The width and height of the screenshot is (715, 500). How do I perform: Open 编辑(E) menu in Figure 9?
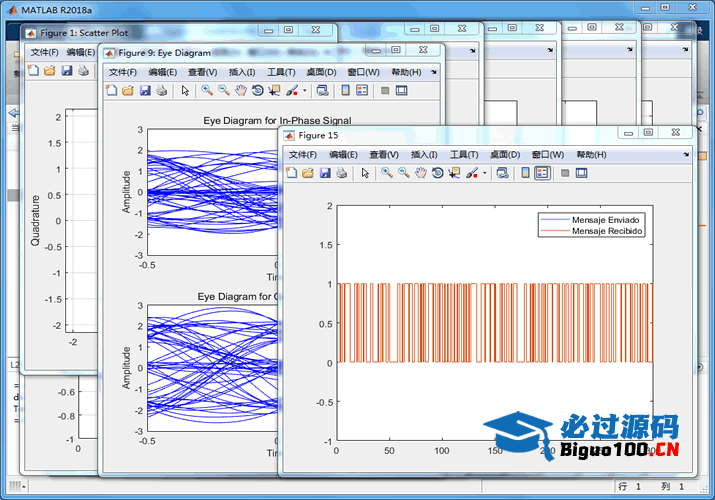point(163,72)
